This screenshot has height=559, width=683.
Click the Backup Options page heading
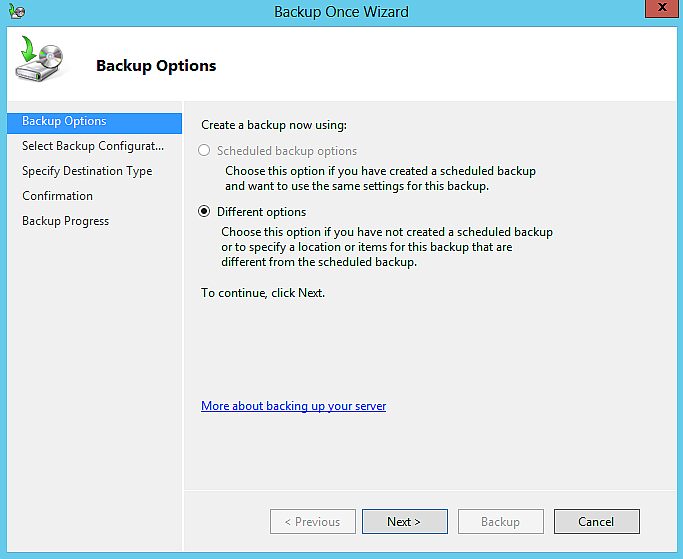156,66
